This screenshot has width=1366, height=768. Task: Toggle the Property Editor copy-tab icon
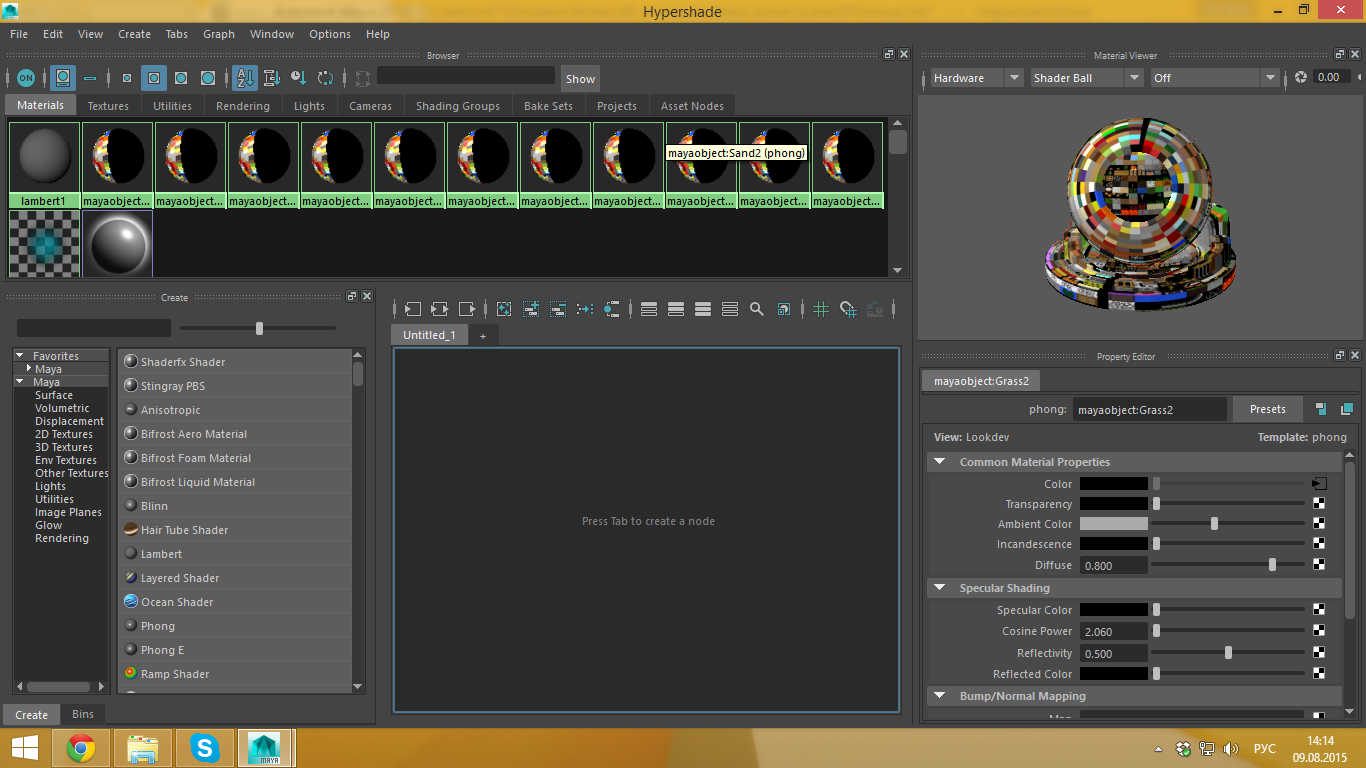(x=1347, y=409)
